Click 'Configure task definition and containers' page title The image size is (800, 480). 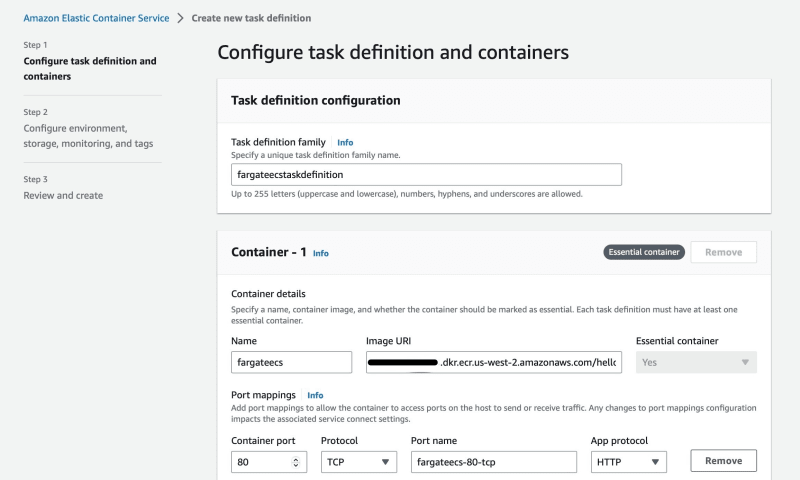tap(393, 53)
